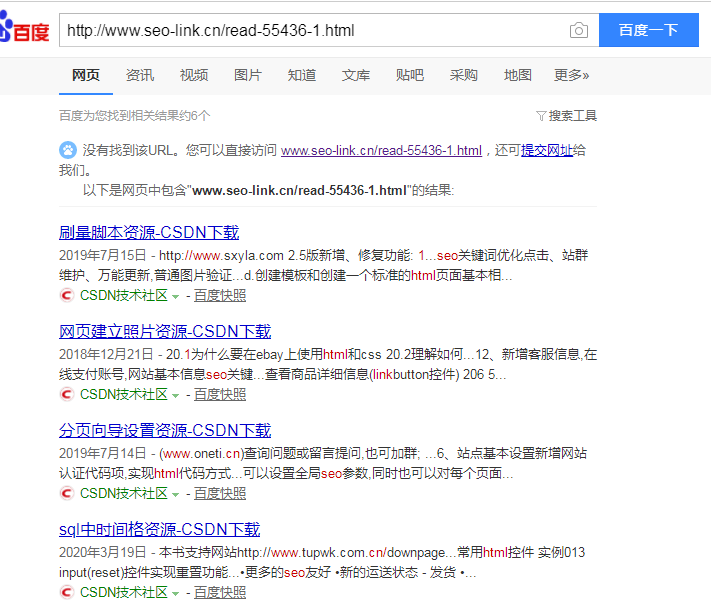
Task: Switch to the 图片 tab
Action: tap(248, 75)
